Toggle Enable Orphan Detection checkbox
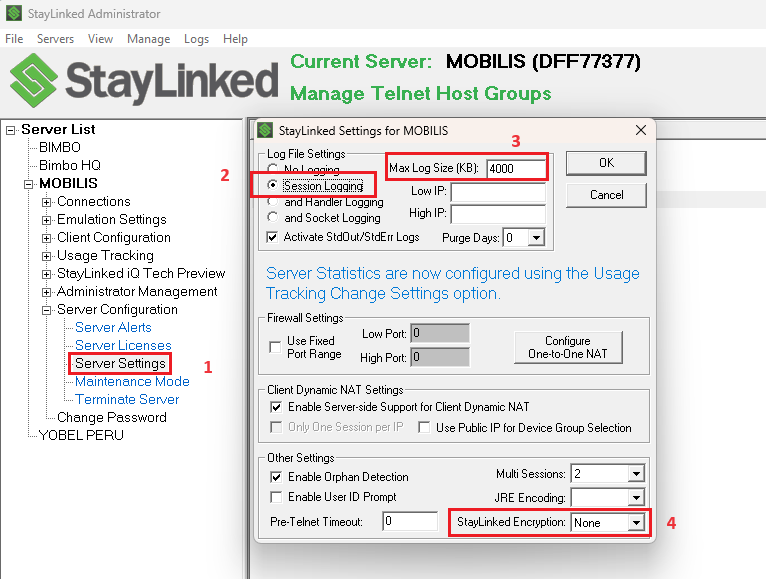The image size is (766, 579). pos(275,476)
